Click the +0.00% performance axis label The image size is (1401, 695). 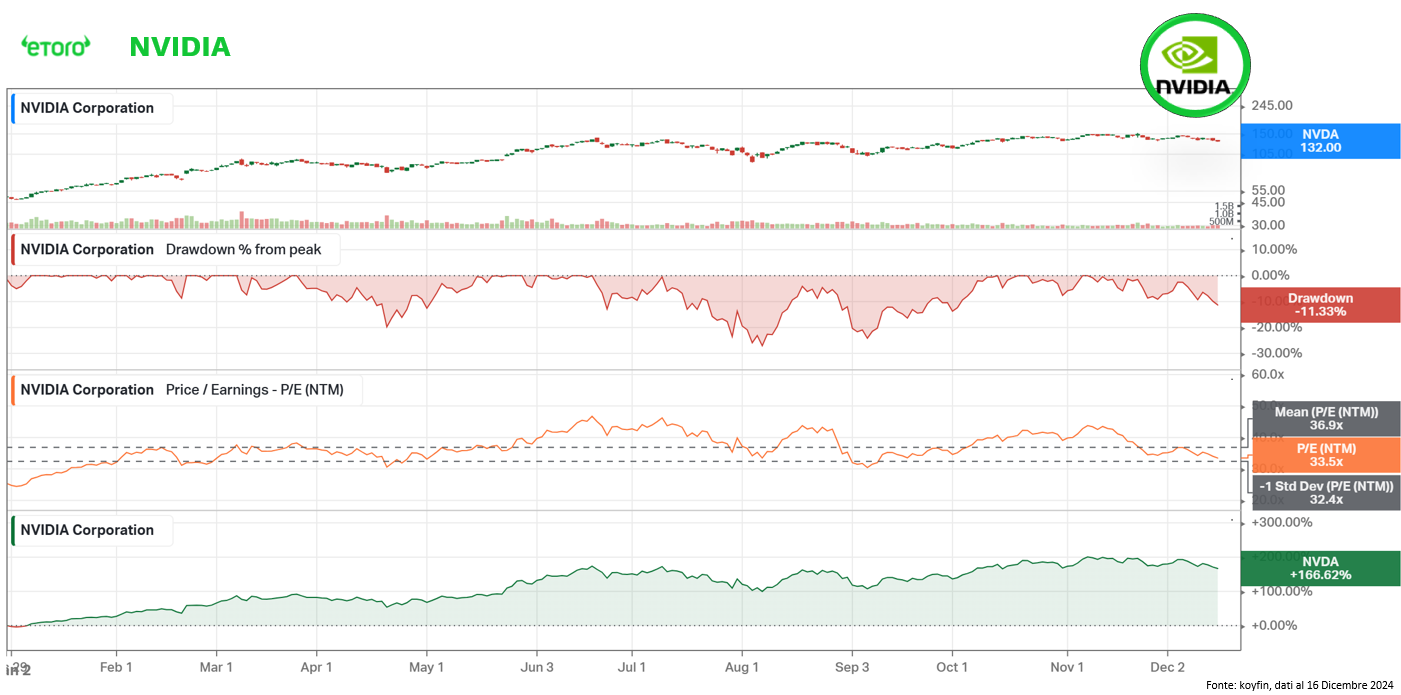[x=1273, y=625]
